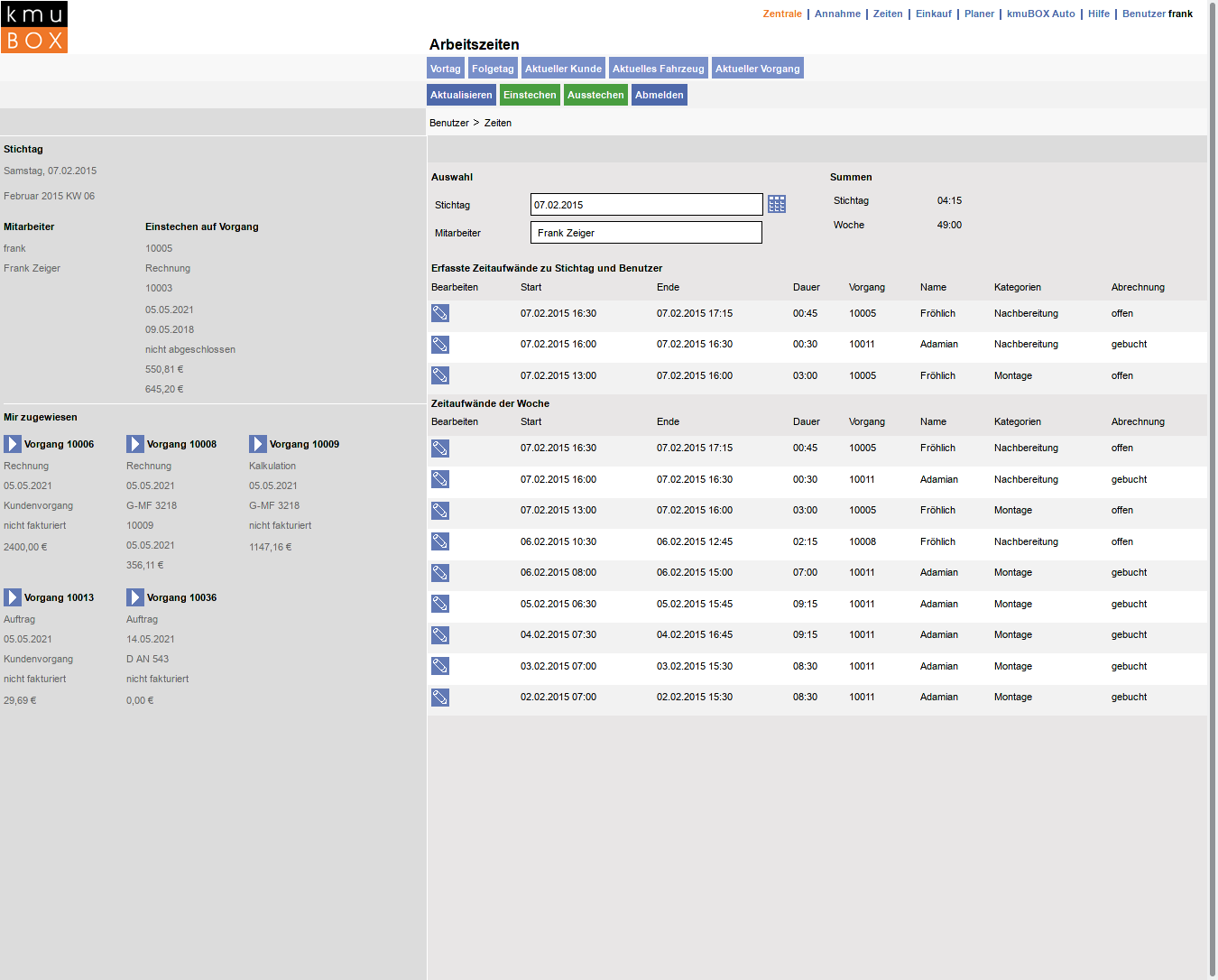Image resolution: width=1218 pixels, height=980 pixels.
Task: Open the Vorgang 10013 link
Action: 59,597
